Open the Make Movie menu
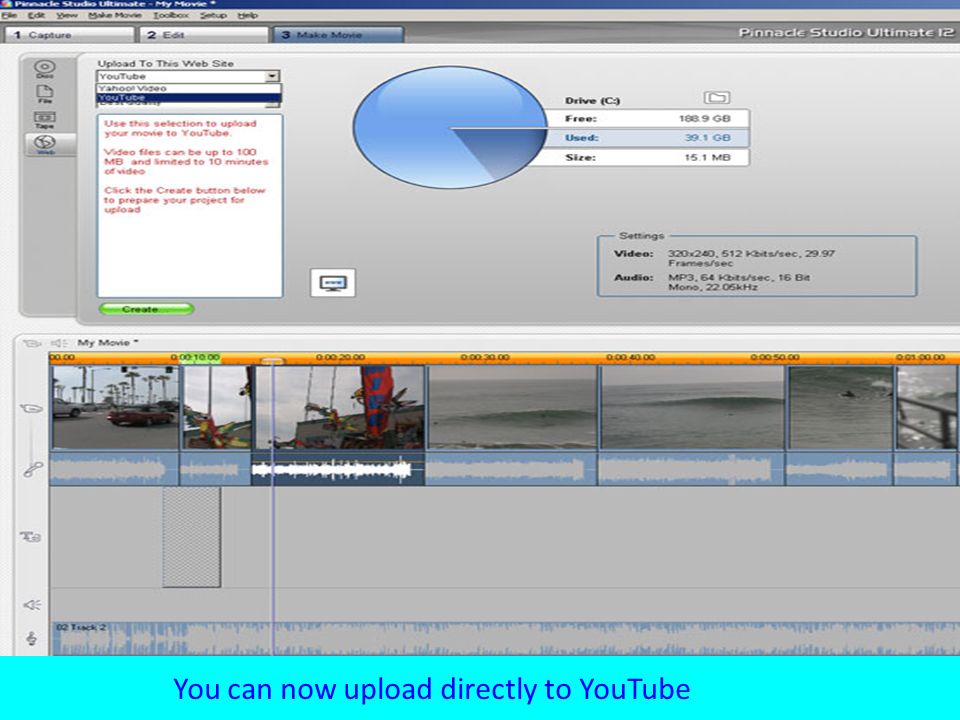Image resolution: width=960 pixels, height=720 pixels. pos(114,15)
